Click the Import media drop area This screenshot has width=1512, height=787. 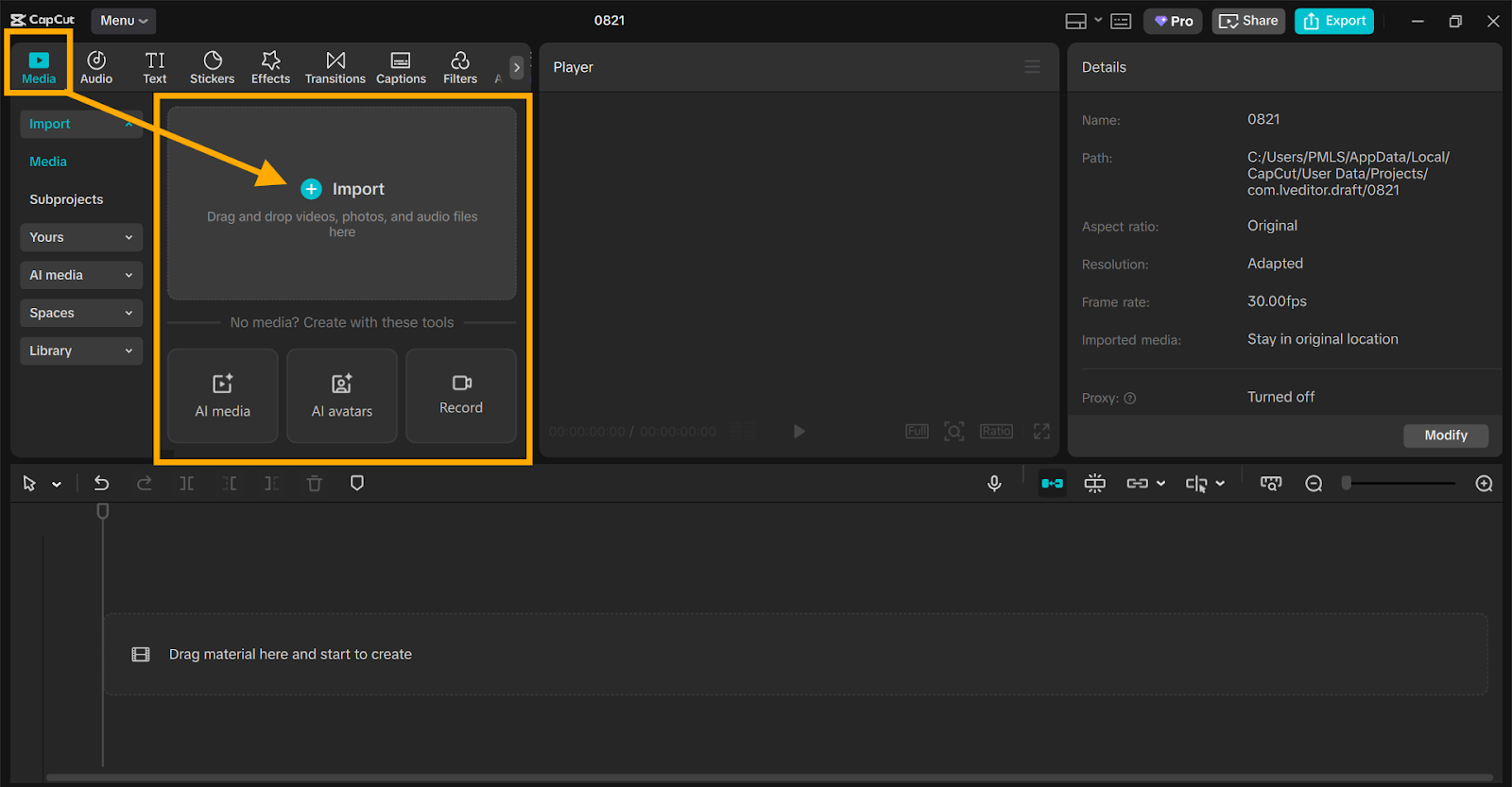point(342,203)
